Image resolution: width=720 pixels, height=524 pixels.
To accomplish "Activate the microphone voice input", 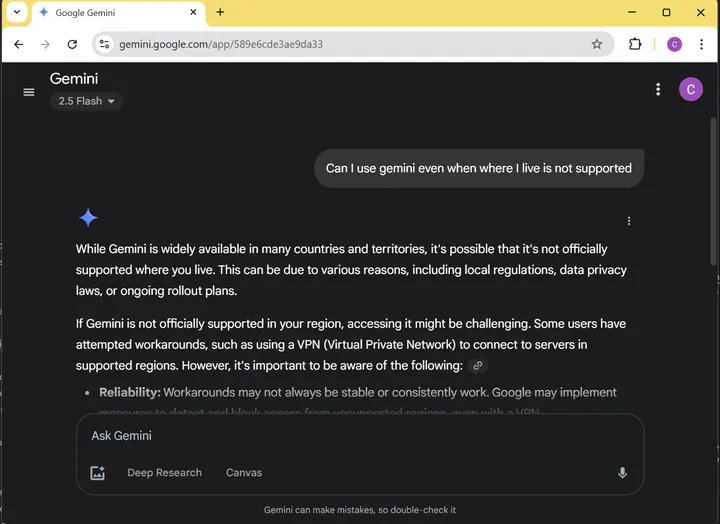I will click(x=622, y=473).
